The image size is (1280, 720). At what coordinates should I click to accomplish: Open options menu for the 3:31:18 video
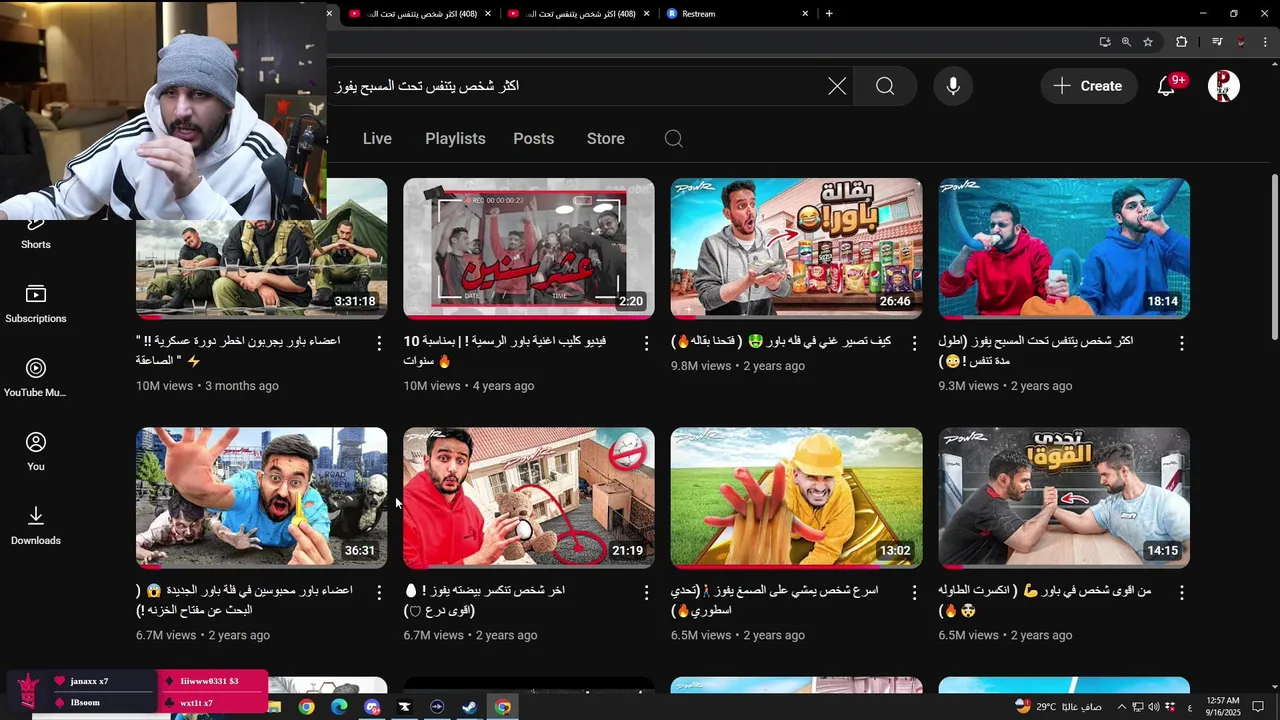pos(379,343)
